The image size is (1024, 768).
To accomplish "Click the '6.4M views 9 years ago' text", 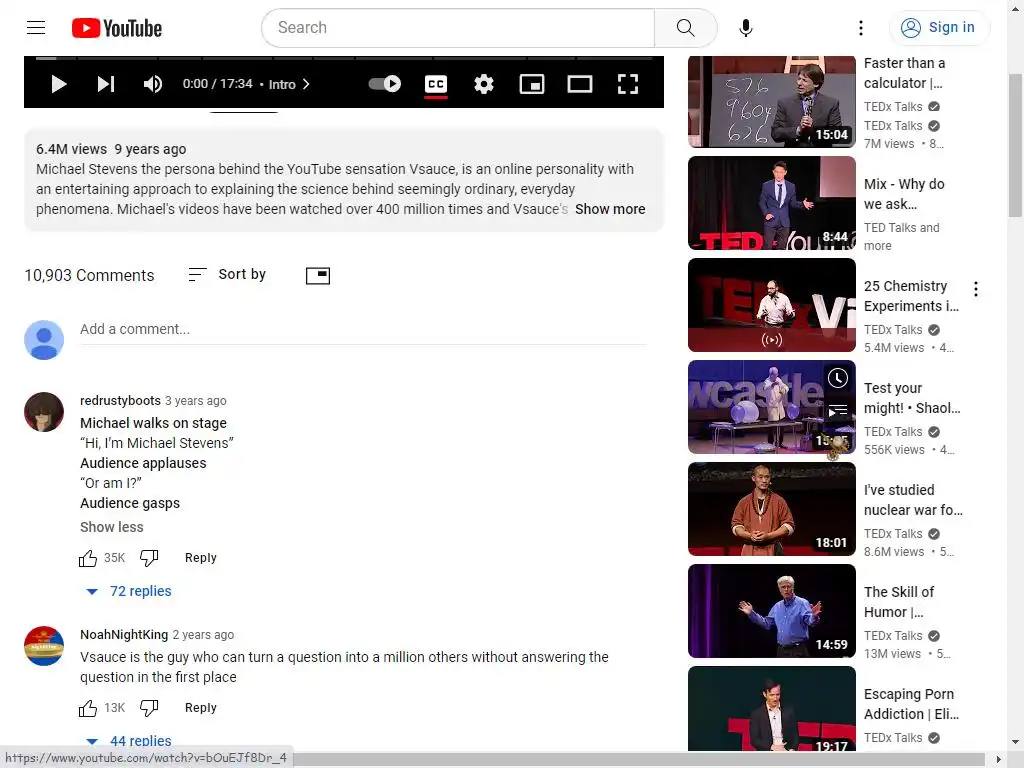I will (x=111, y=149).
